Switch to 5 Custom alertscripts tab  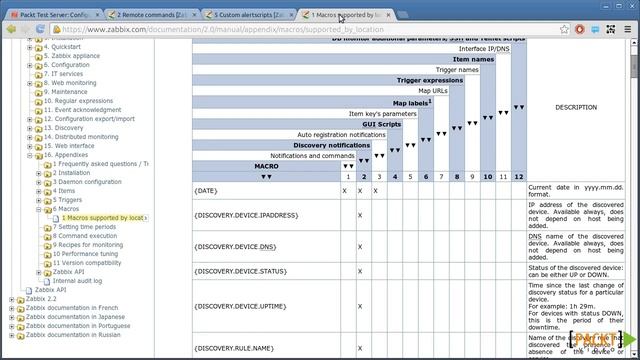[248, 15]
